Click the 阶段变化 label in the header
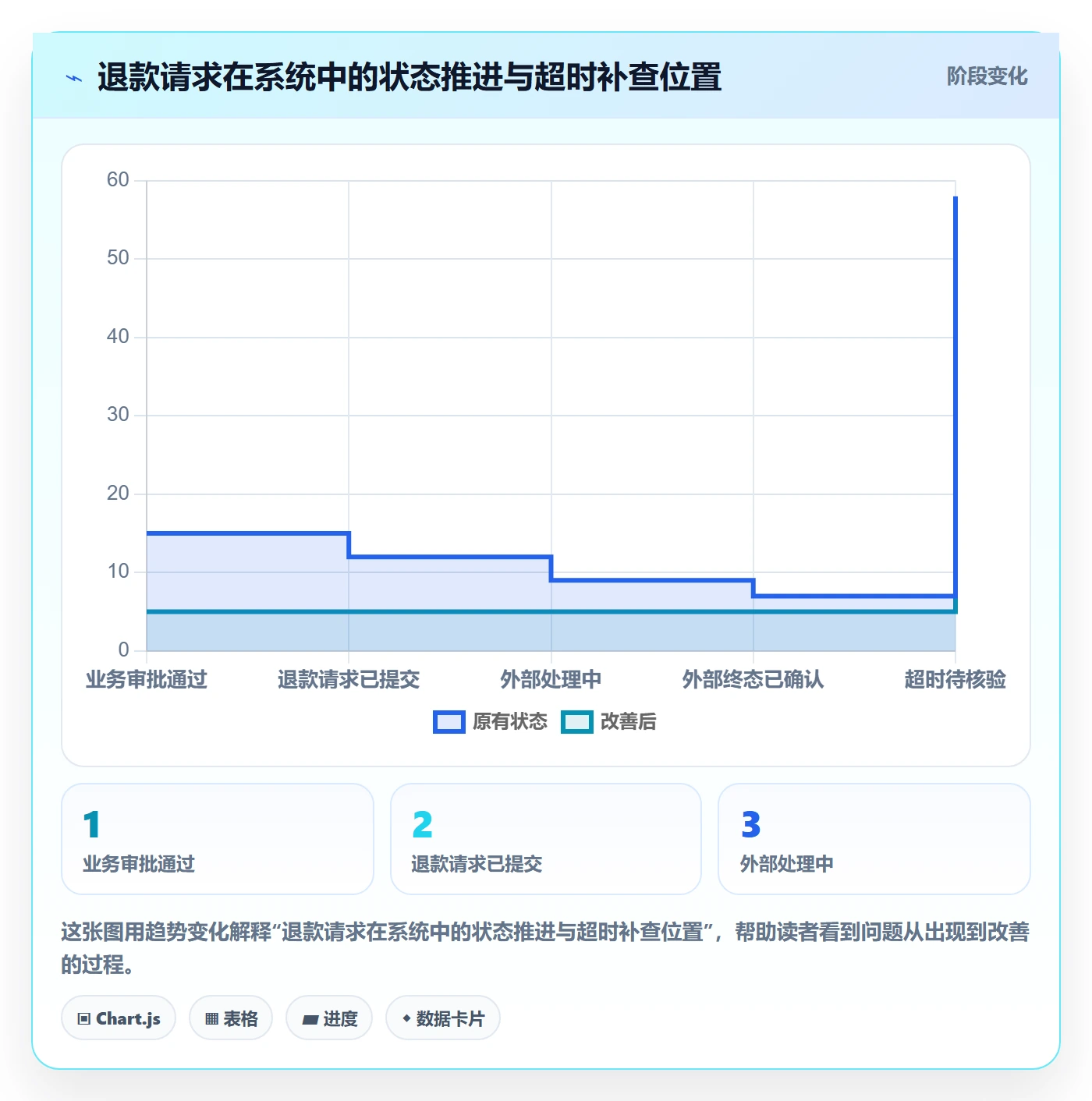1092x1101 pixels. pos(987,76)
